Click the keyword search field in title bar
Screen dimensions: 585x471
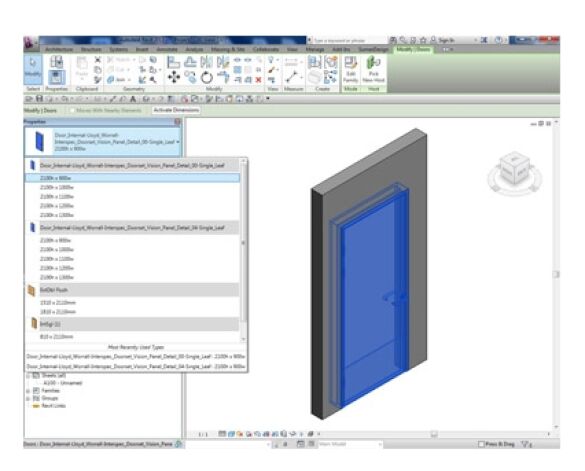(349, 40)
